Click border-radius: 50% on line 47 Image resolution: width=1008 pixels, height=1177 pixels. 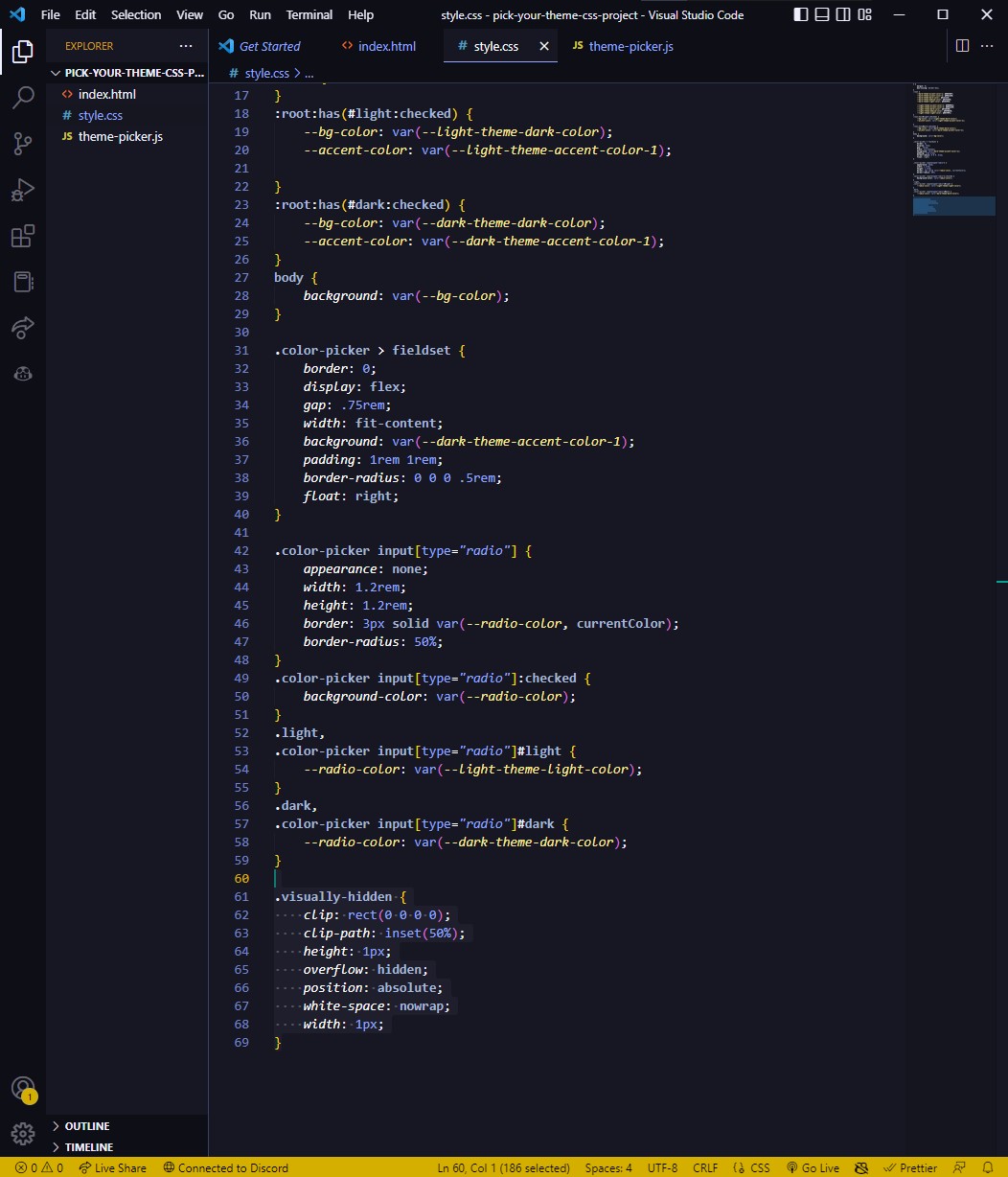click(373, 641)
